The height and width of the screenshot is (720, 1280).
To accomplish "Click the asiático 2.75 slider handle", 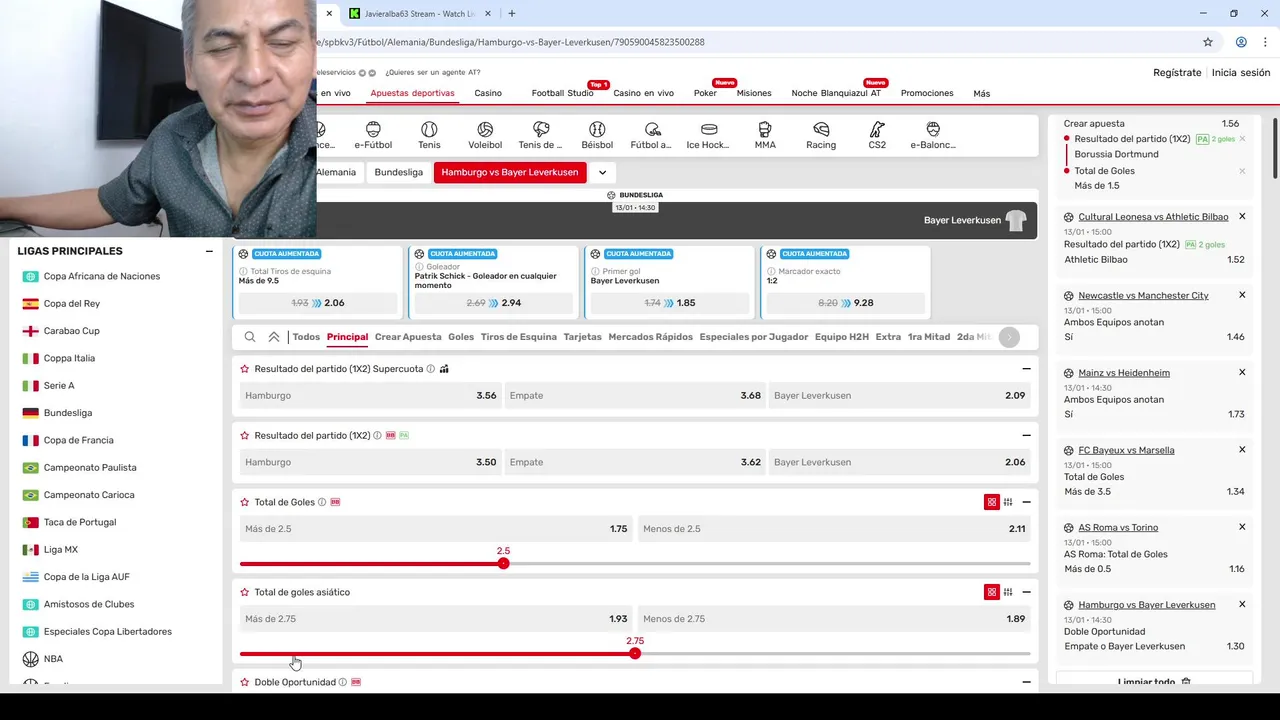I will click(x=635, y=653).
